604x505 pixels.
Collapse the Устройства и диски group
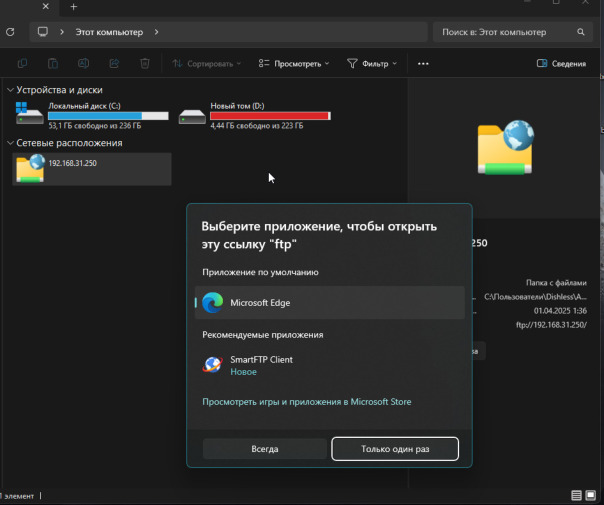pyautogui.click(x=10, y=90)
